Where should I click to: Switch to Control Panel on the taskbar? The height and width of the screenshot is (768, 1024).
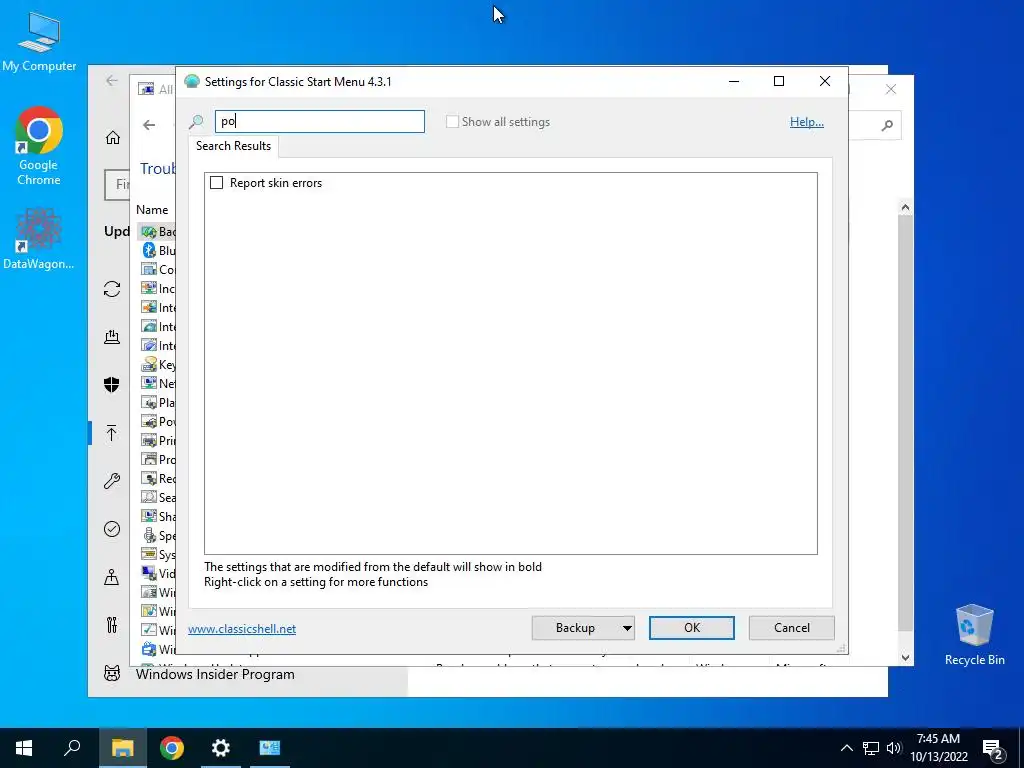click(270, 748)
